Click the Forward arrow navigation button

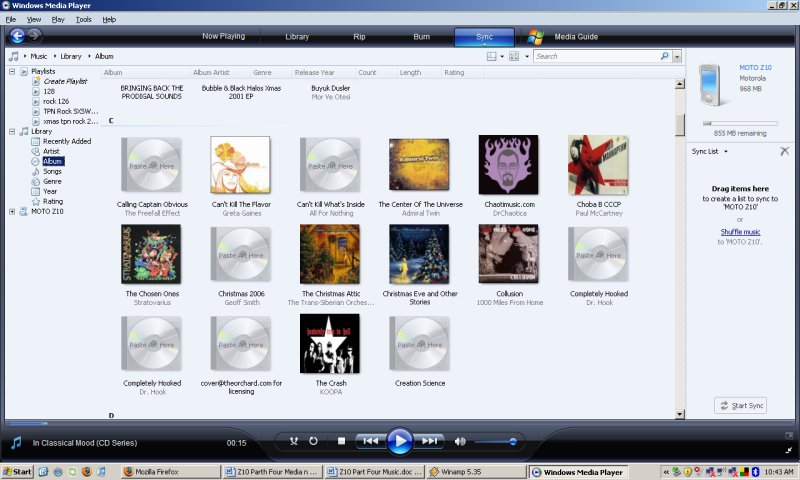[x=34, y=36]
